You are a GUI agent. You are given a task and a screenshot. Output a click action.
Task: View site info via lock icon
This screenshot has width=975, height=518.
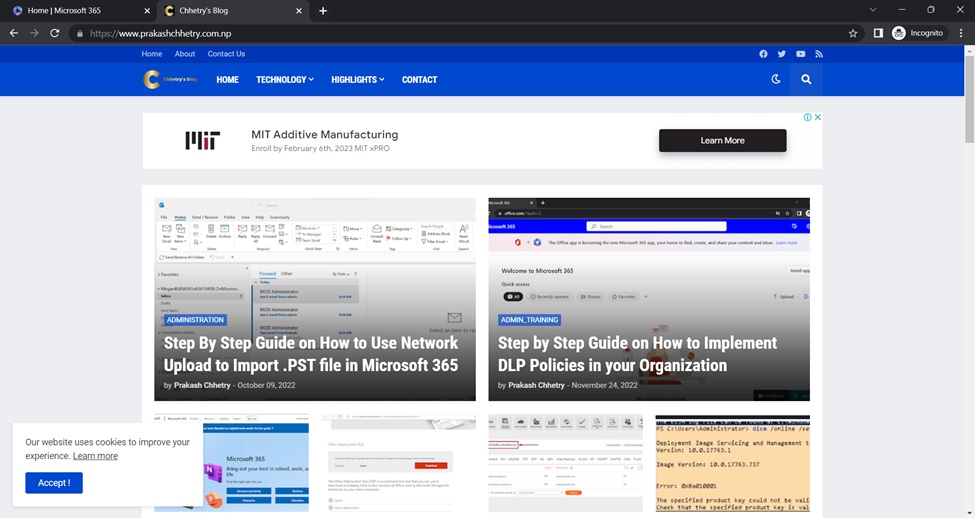point(80,34)
